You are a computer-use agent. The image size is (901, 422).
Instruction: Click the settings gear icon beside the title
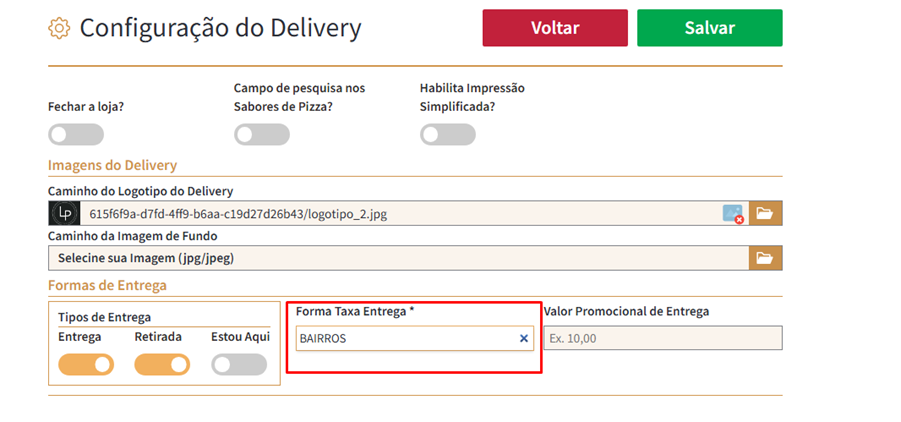59,28
